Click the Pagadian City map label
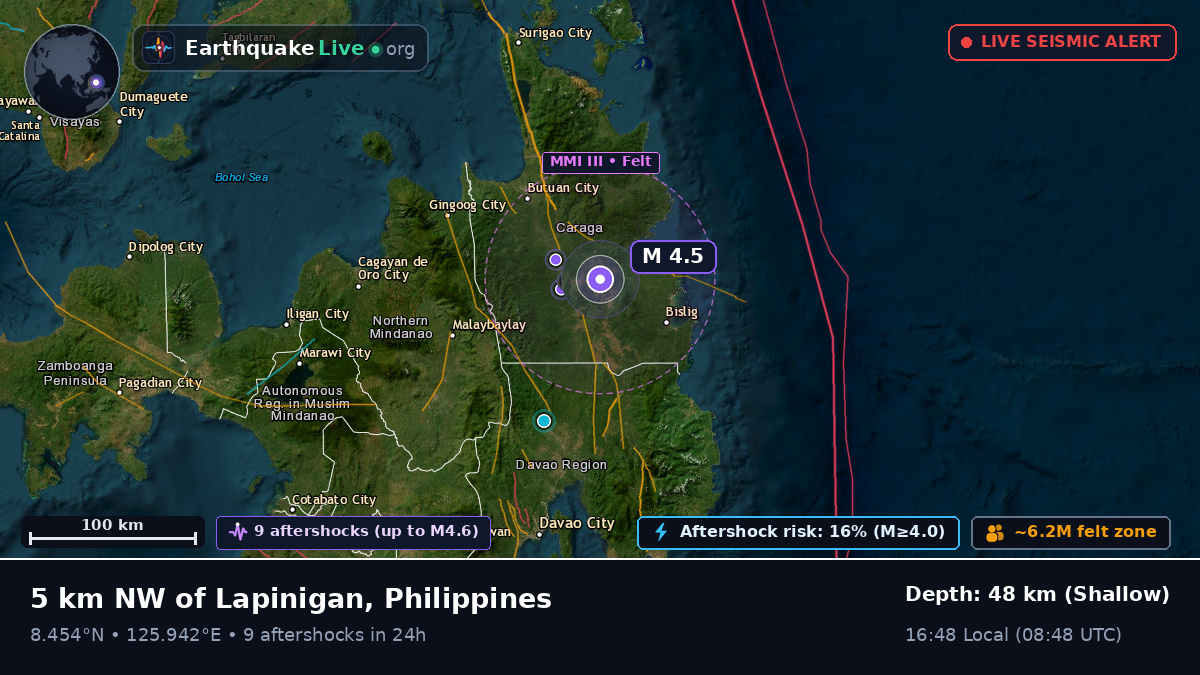 coord(160,383)
